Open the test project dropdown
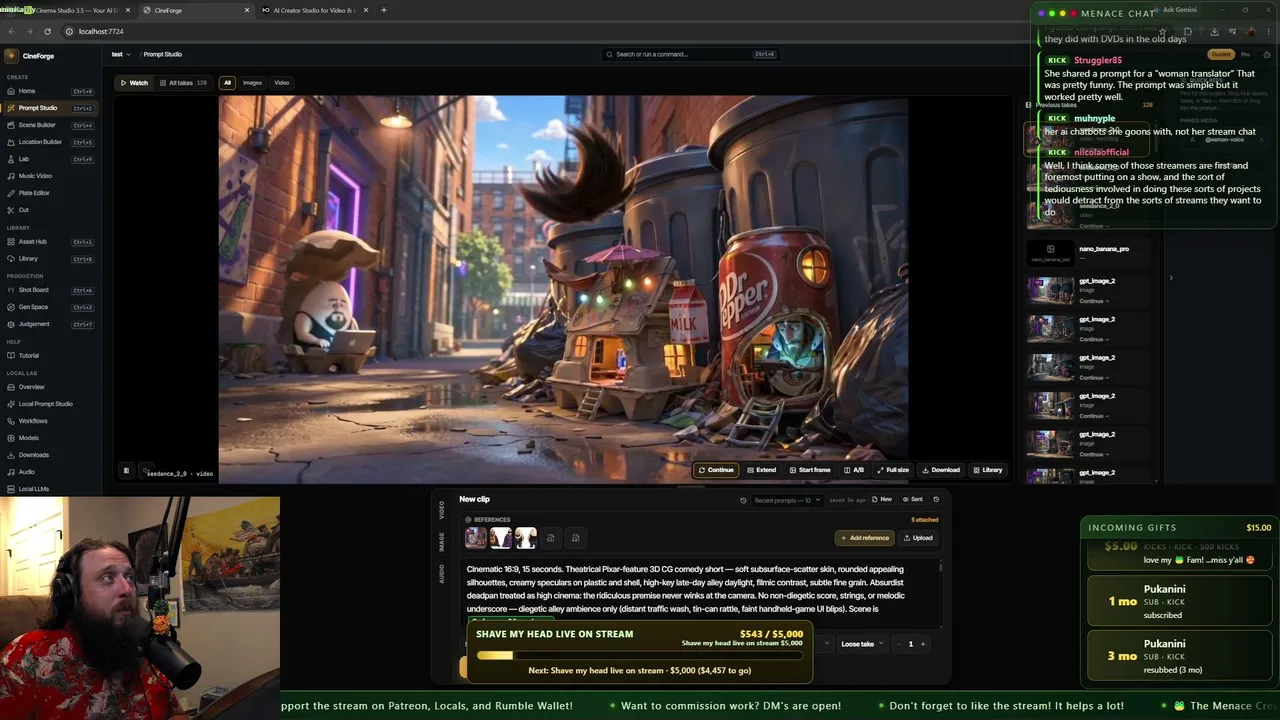The width and height of the screenshot is (1280, 720). pos(119,54)
